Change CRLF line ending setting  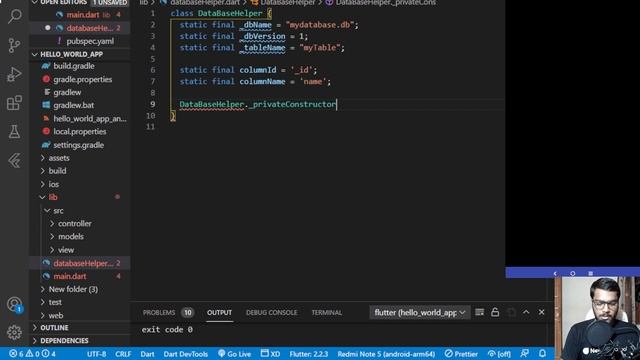(x=123, y=354)
